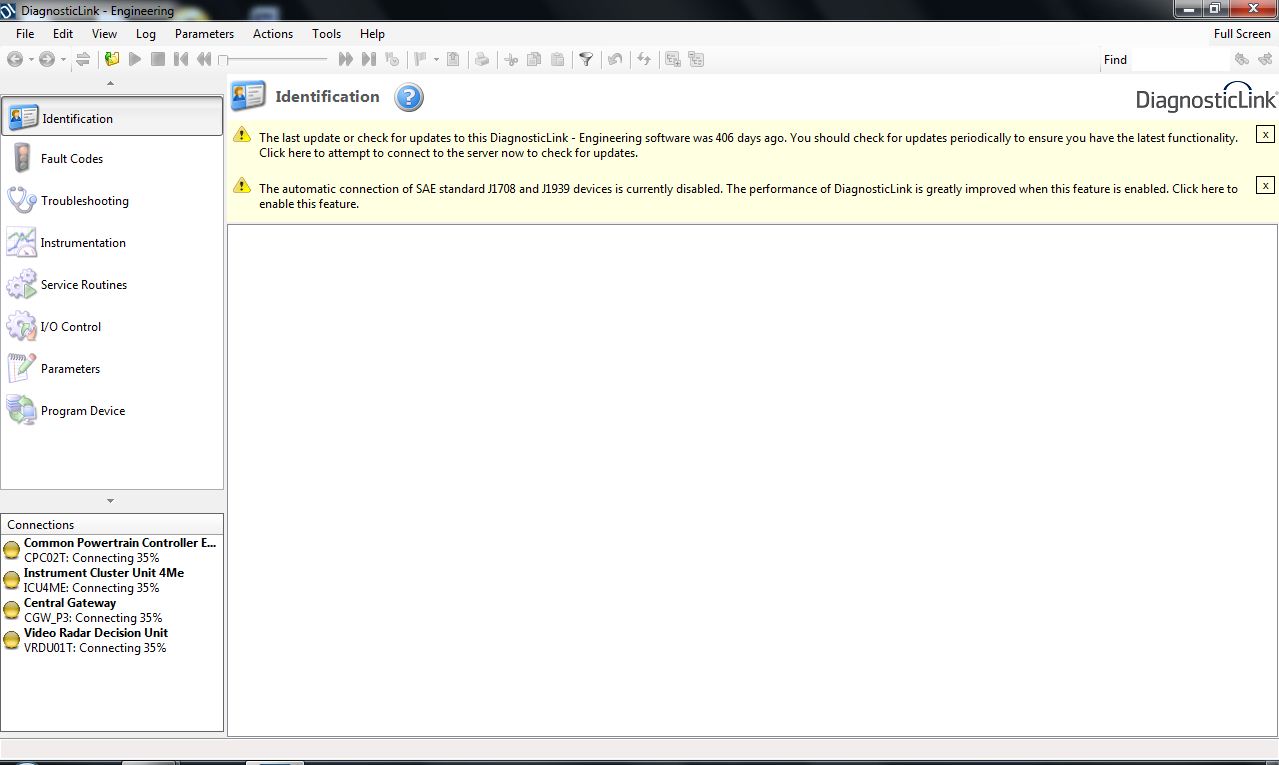Click the Copy toolbar icon

534,59
